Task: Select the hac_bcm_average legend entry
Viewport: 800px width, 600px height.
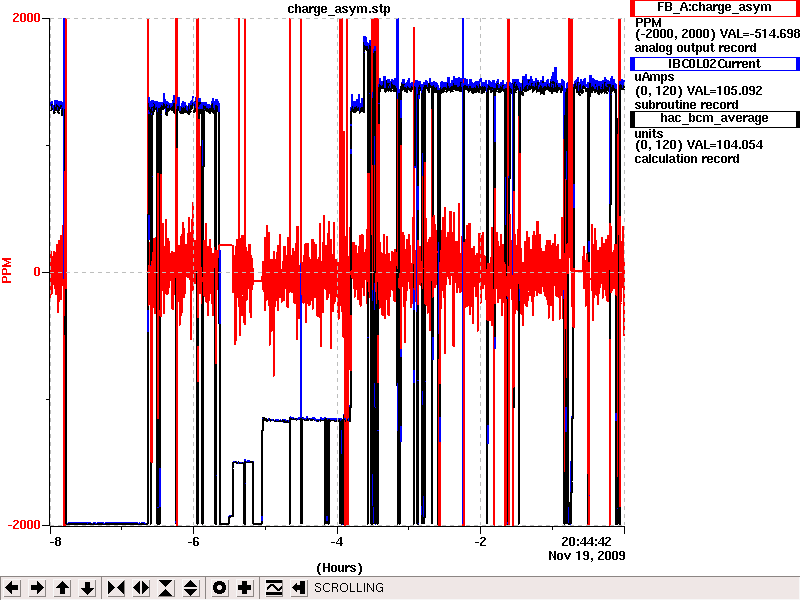Action: point(715,119)
